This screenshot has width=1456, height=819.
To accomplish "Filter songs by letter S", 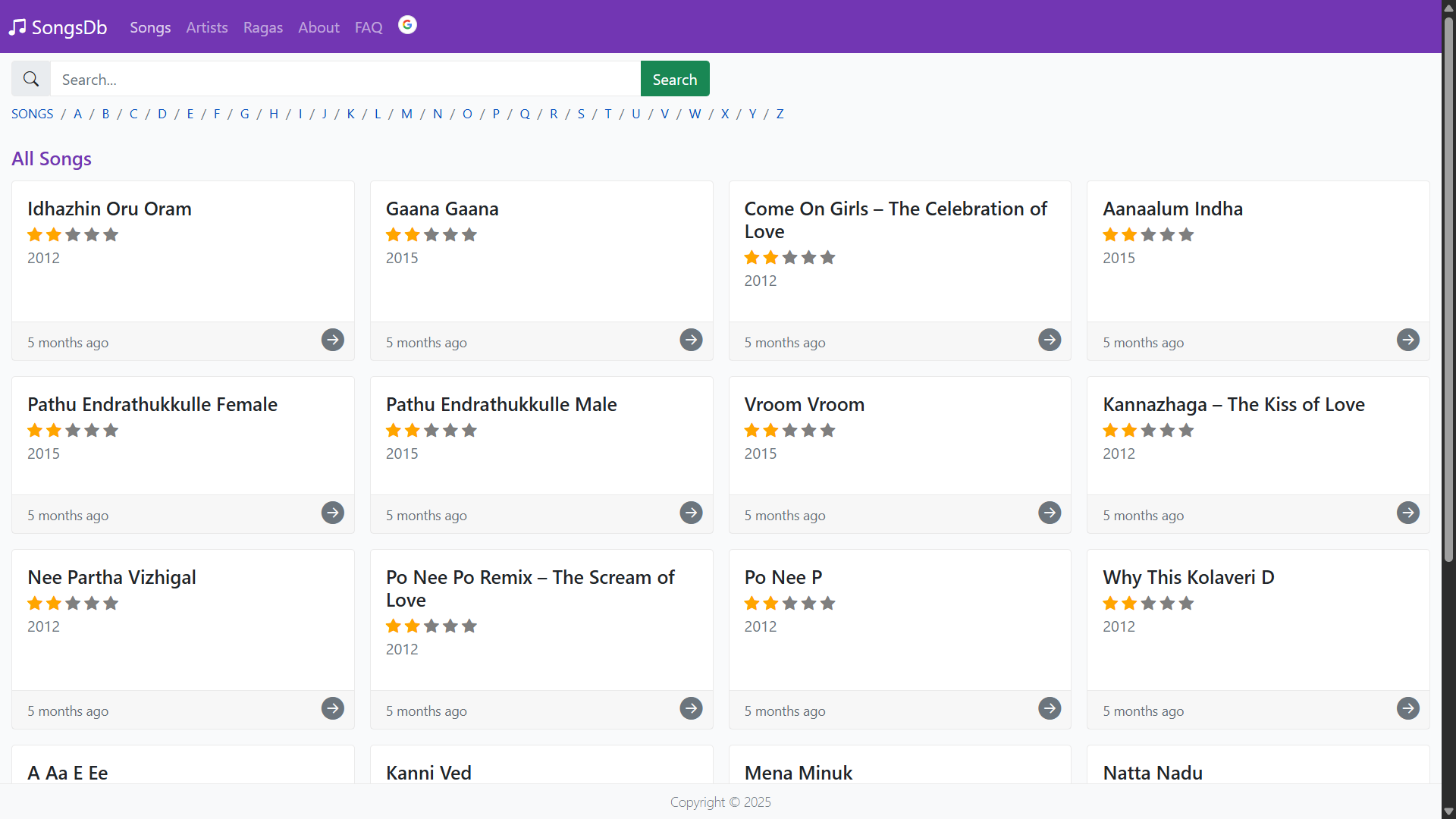I will (581, 114).
